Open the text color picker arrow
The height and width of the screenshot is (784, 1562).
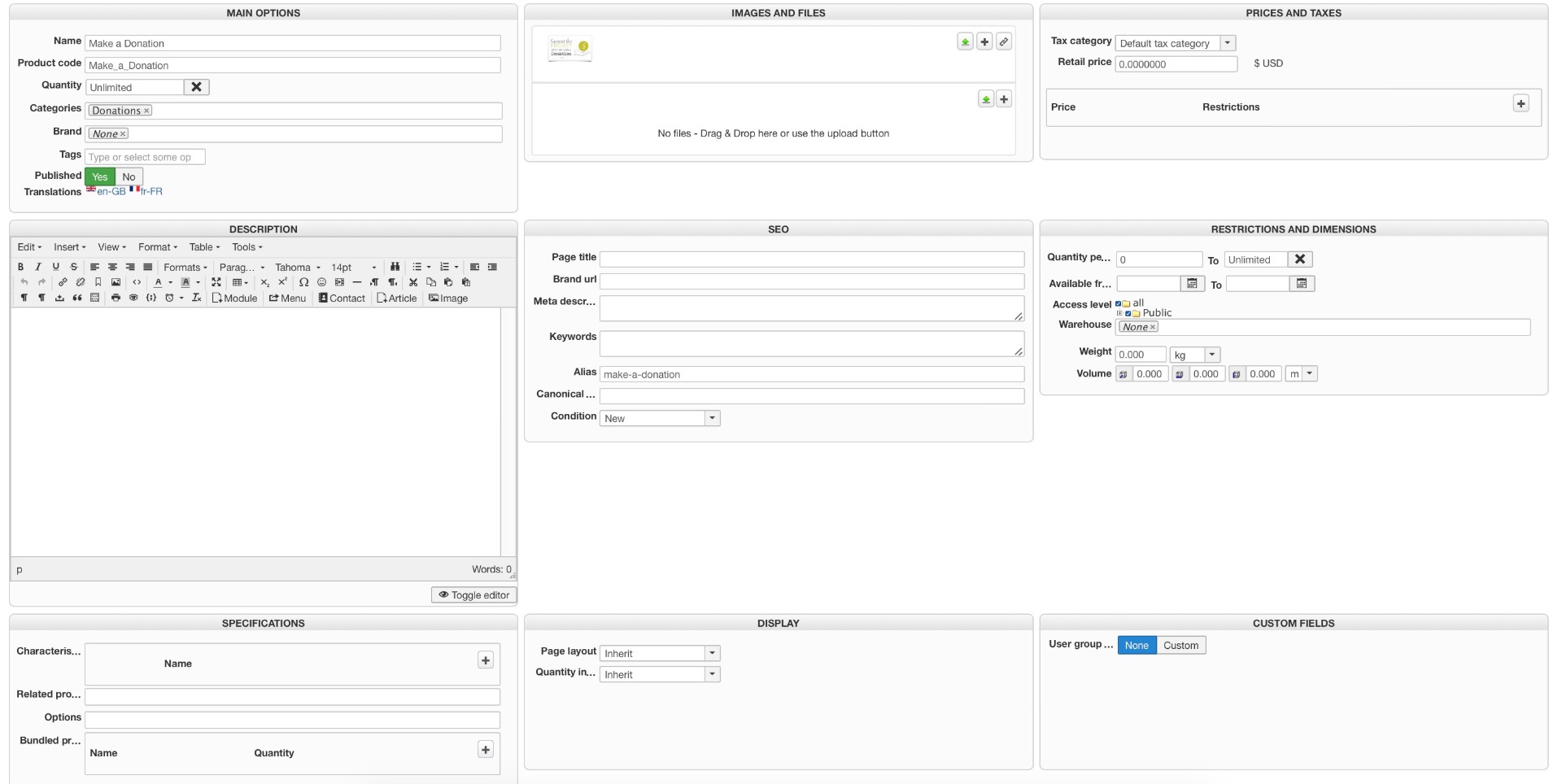170,283
